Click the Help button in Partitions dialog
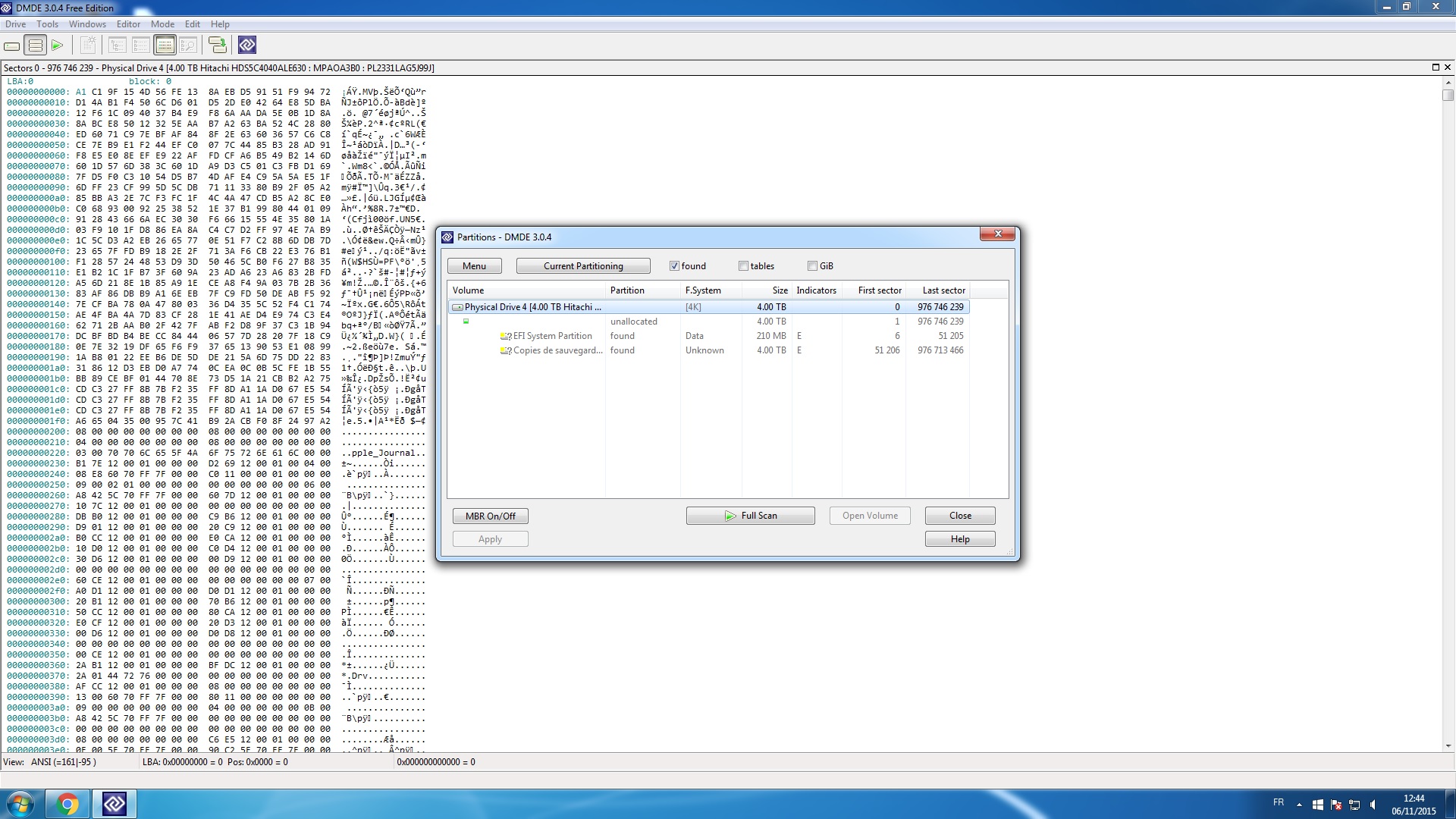This screenshot has width=1456, height=819. point(960,539)
